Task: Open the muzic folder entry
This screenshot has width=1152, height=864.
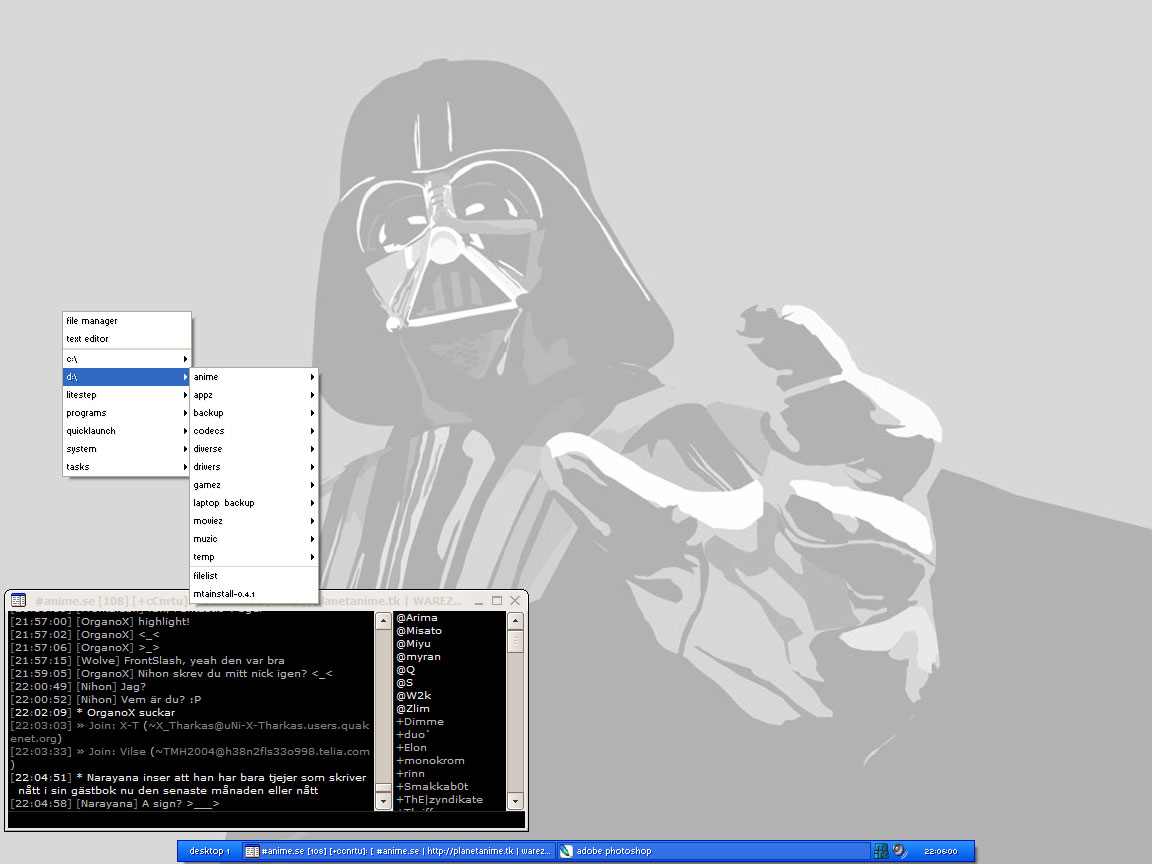Action: [x=253, y=539]
